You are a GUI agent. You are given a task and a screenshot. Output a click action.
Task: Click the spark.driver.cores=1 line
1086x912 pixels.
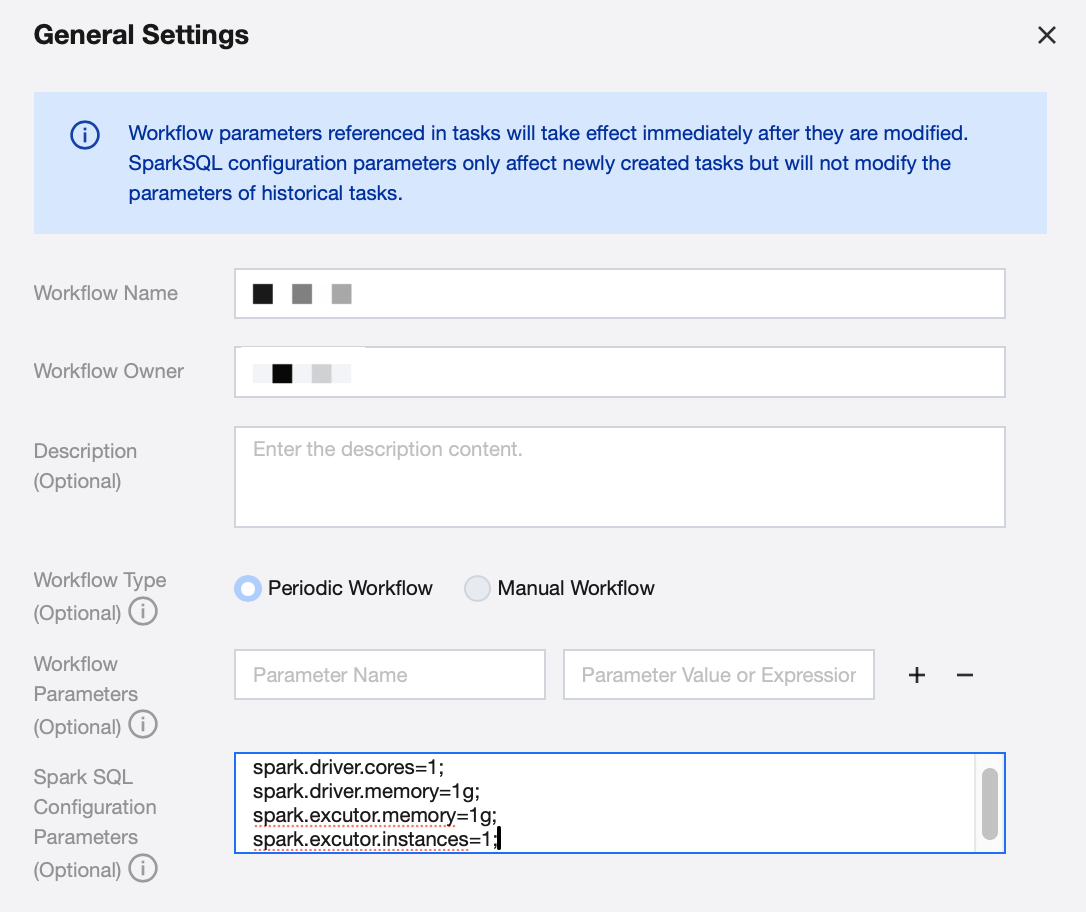click(x=347, y=767)
